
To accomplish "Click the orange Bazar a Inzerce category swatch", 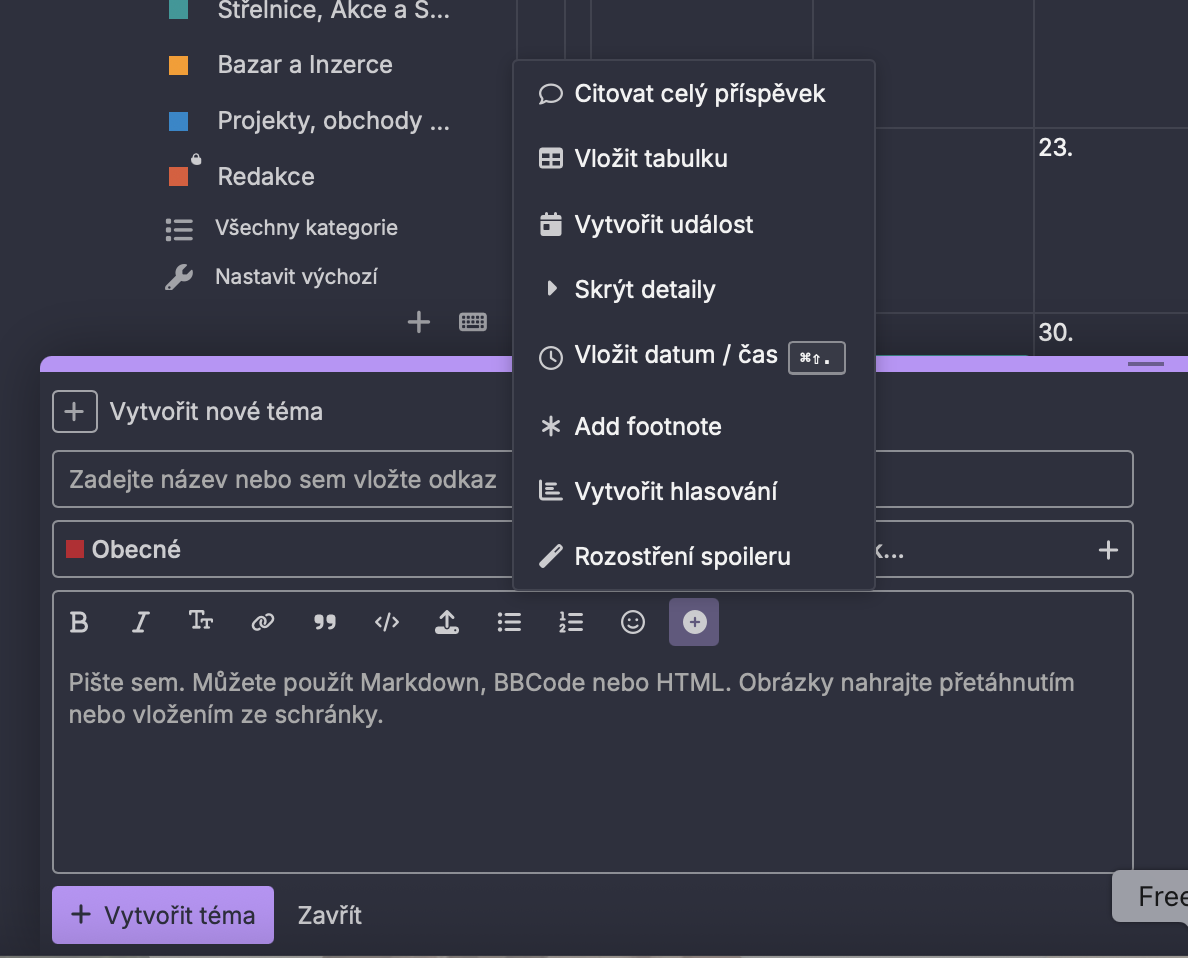I will click(x=179, y=66).
